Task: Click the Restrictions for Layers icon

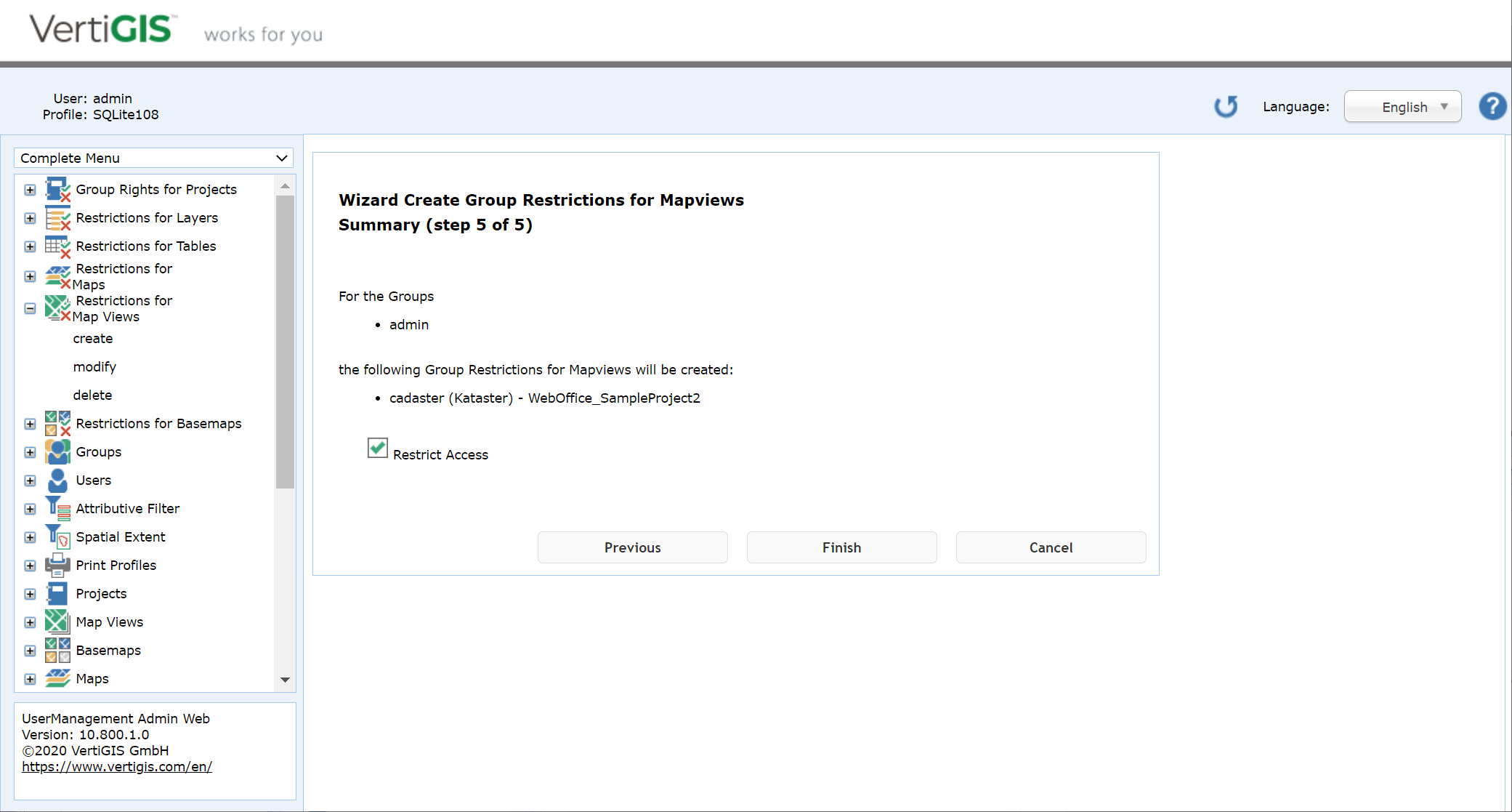Action: pos(58,217)
